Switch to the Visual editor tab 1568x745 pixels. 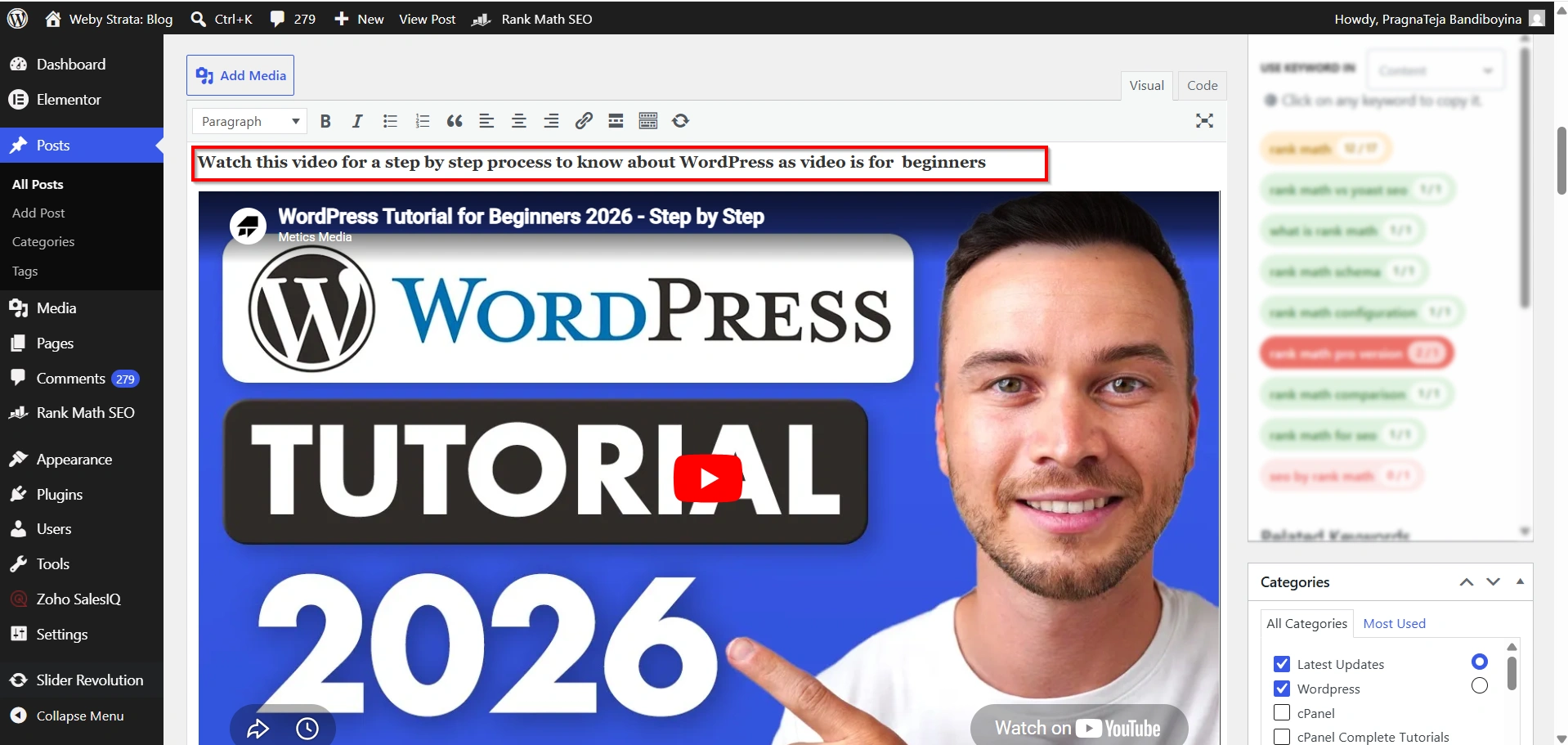[x=1146, y=85]
